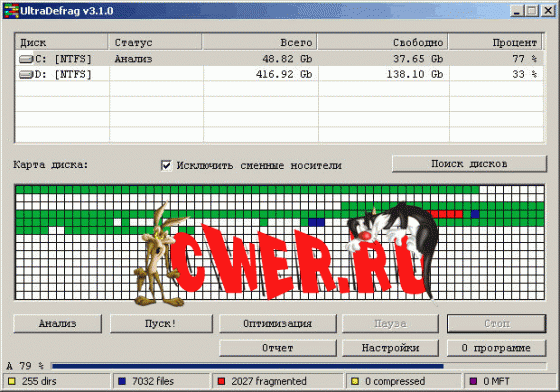This screenshot has height=392, width=560.
Task: Click the red fragmented legend square
Action: [x=221, y=381]
